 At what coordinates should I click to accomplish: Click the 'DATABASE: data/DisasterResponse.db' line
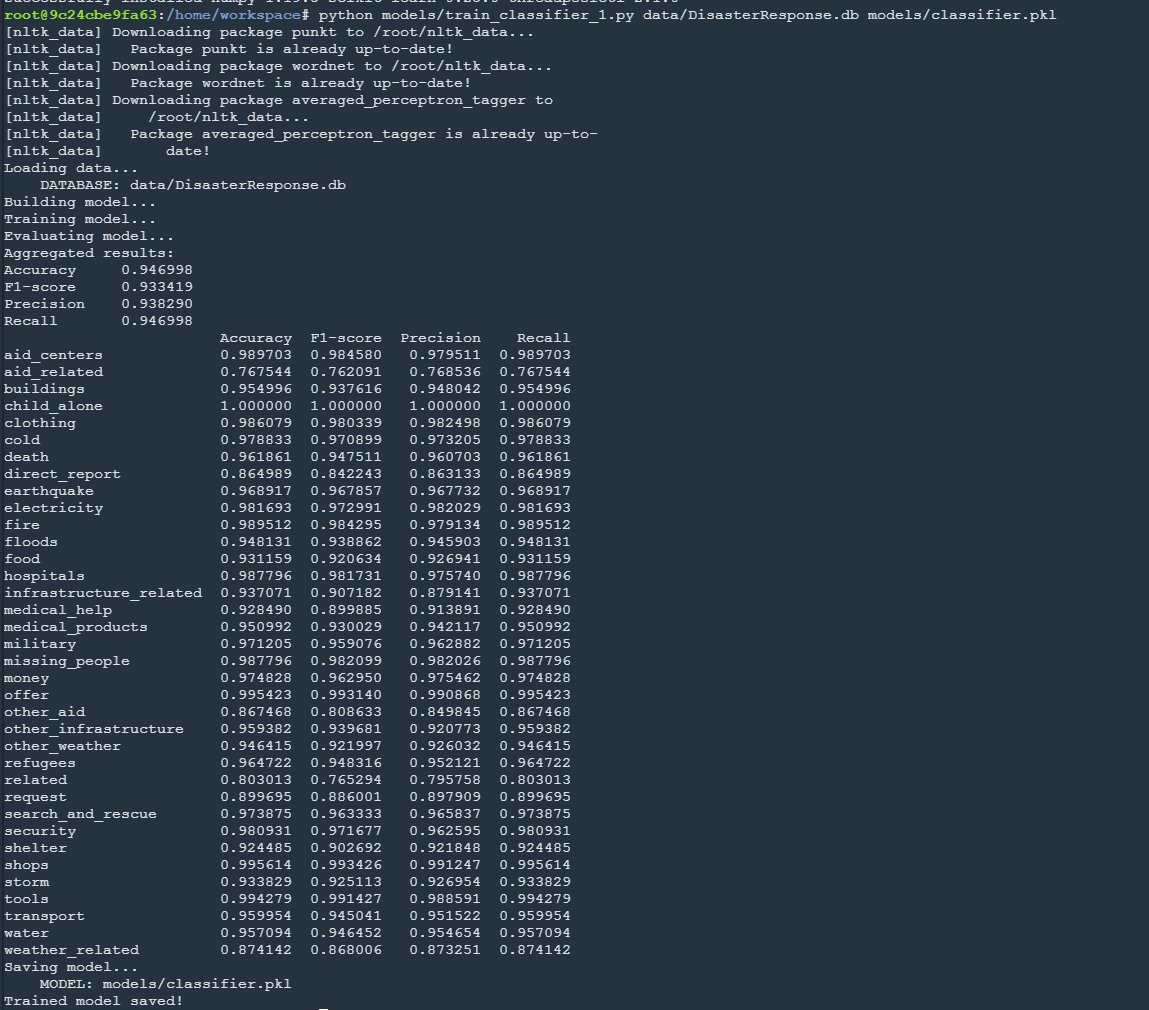click(x=193, y=185)
